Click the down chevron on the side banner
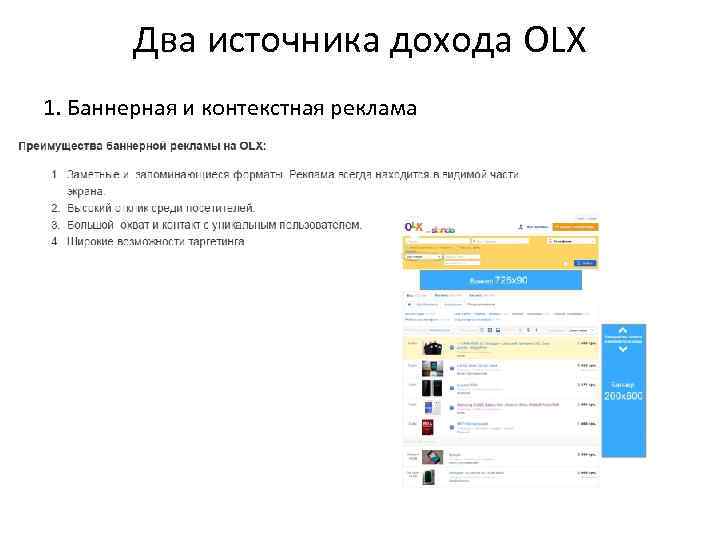The height and width of the screenshot is (540, 720). pyautogui.click(x=623, y=349)
